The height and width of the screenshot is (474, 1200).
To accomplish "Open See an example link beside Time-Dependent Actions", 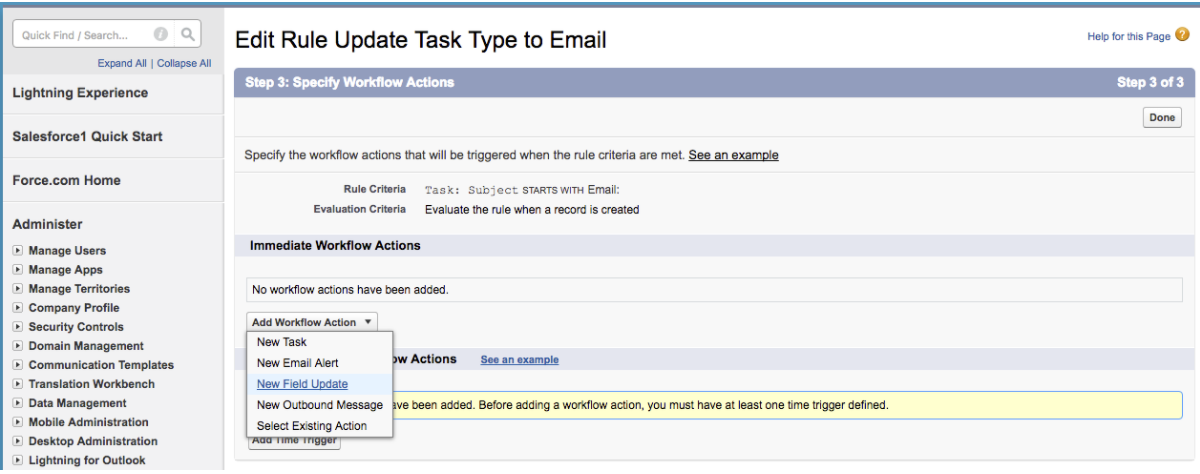I will pos(519,360).
